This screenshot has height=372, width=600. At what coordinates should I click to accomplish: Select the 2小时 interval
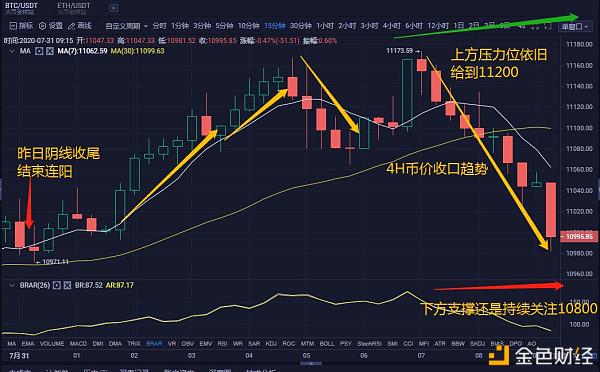click(347, 26)
